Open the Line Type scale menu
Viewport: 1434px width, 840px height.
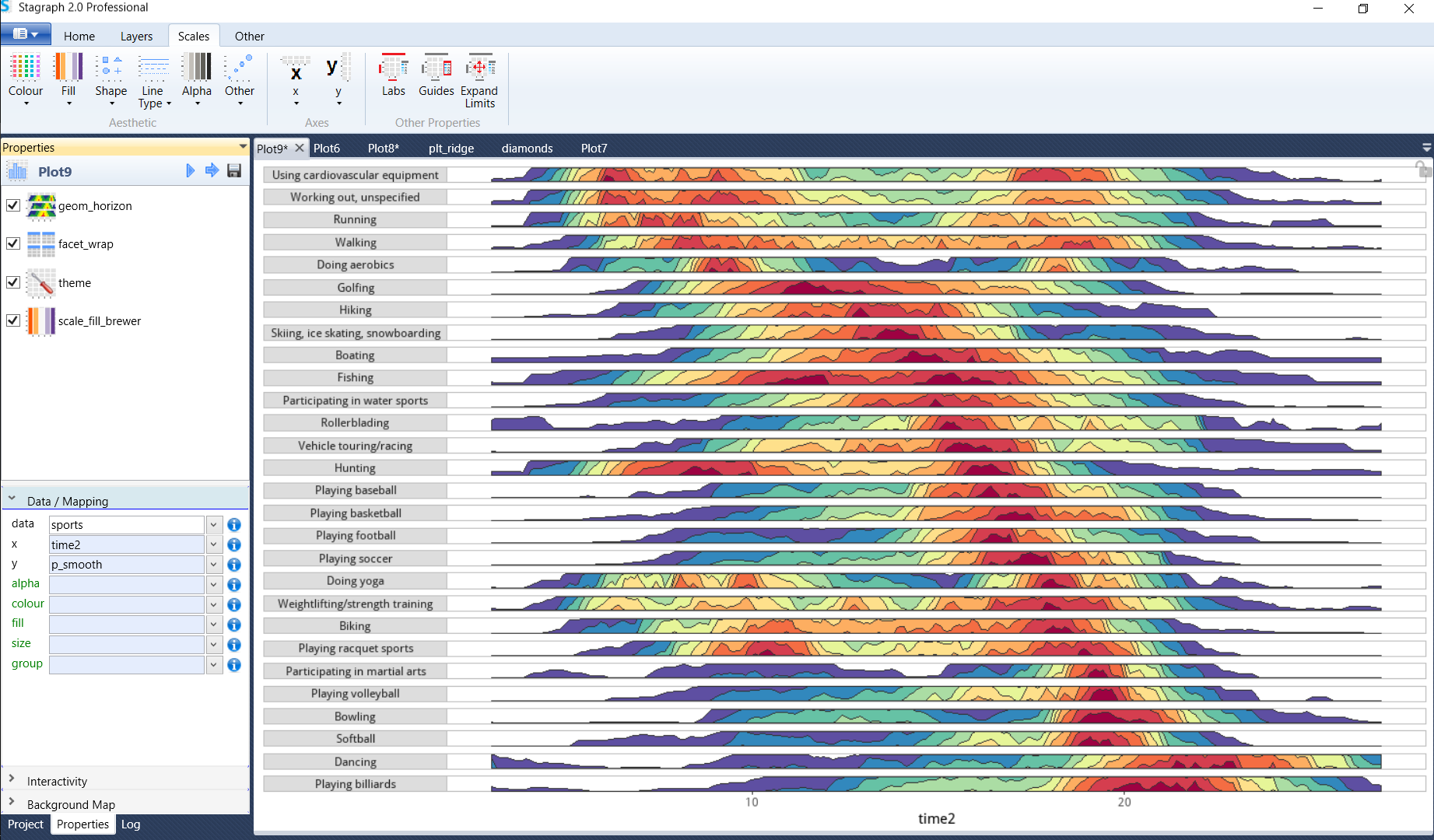pyautogui.click(x=153, y=79)
